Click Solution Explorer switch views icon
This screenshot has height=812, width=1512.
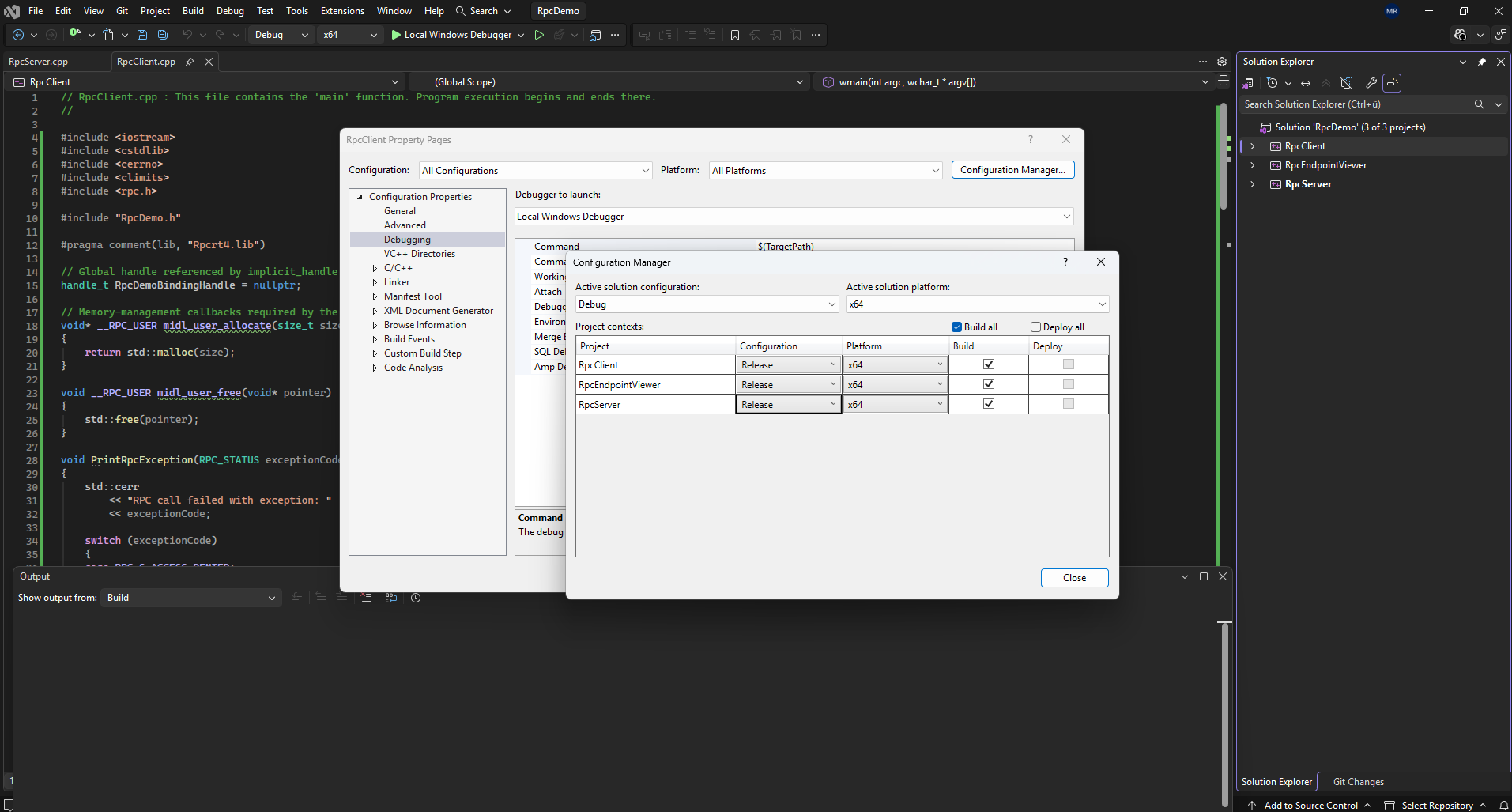[x=1248, y=83]
